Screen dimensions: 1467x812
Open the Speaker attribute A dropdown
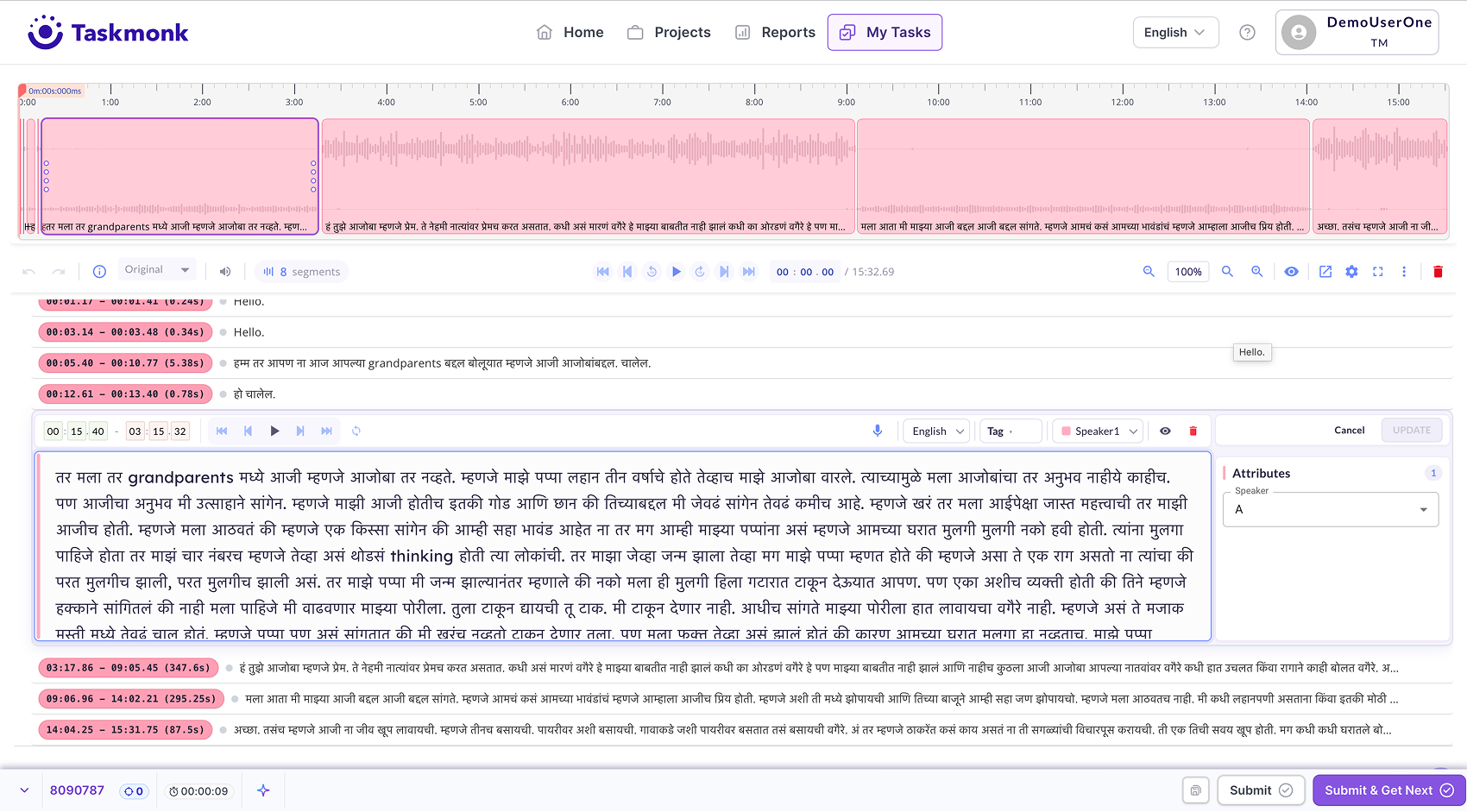[x=1332, y=509]
